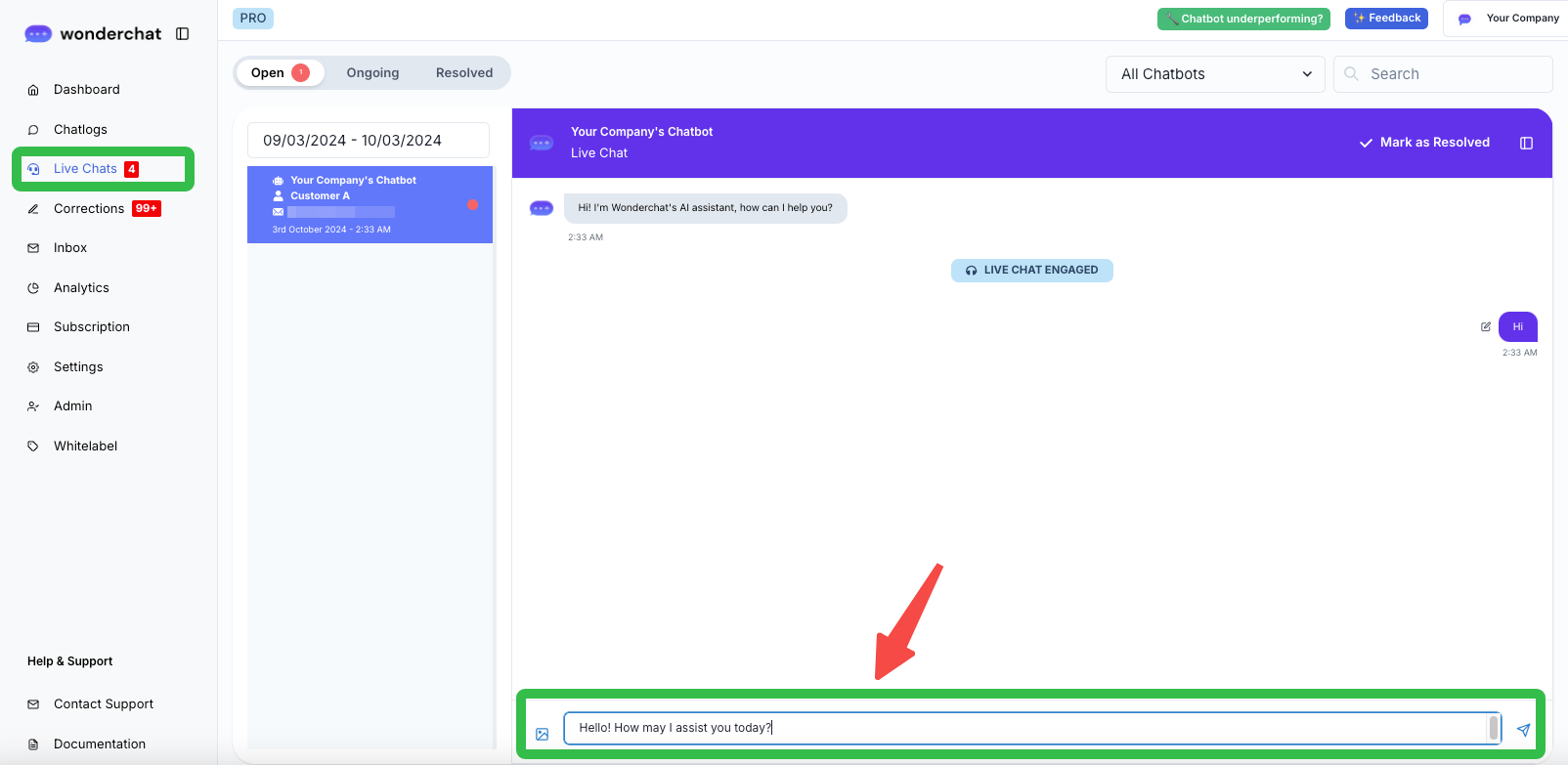
Task: Open the date range picker 09/03/2024 - 10/03/2024
Action: tap(368, 141)
